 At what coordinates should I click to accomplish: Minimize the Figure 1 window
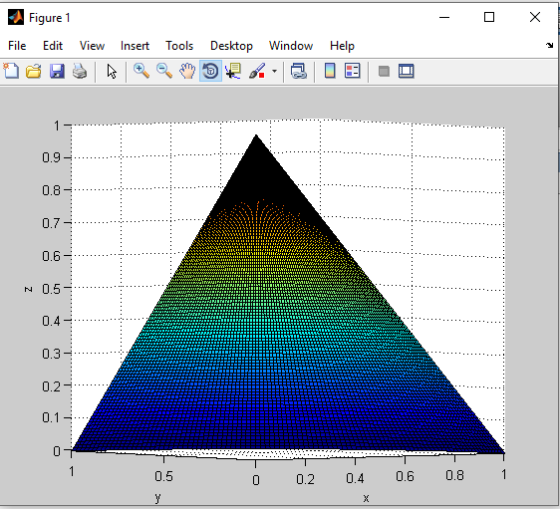pyautogui.click(x=444, y=17)
